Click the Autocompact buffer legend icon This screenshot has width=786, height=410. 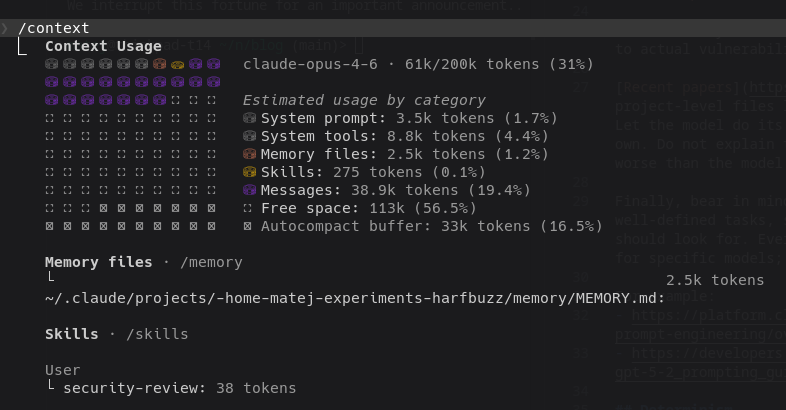(x=248, y=226)
